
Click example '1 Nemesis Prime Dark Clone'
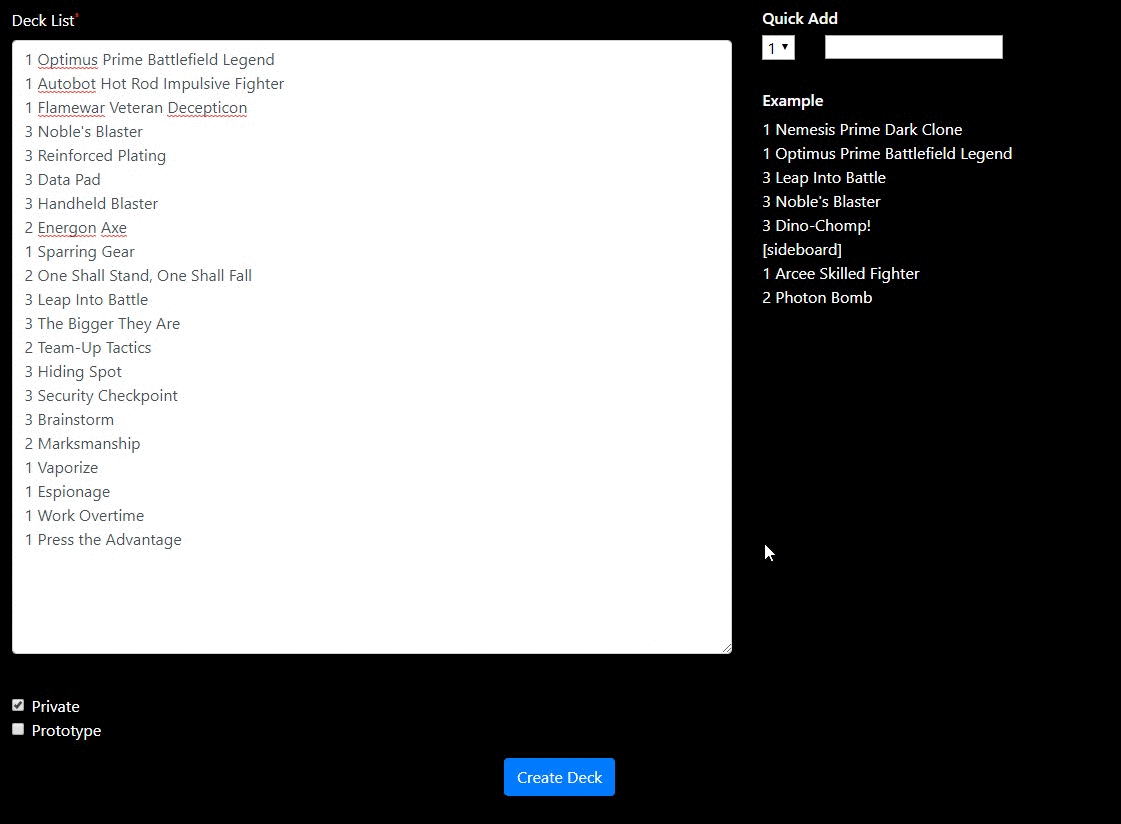pyautogui.click(x=862, y=129)
